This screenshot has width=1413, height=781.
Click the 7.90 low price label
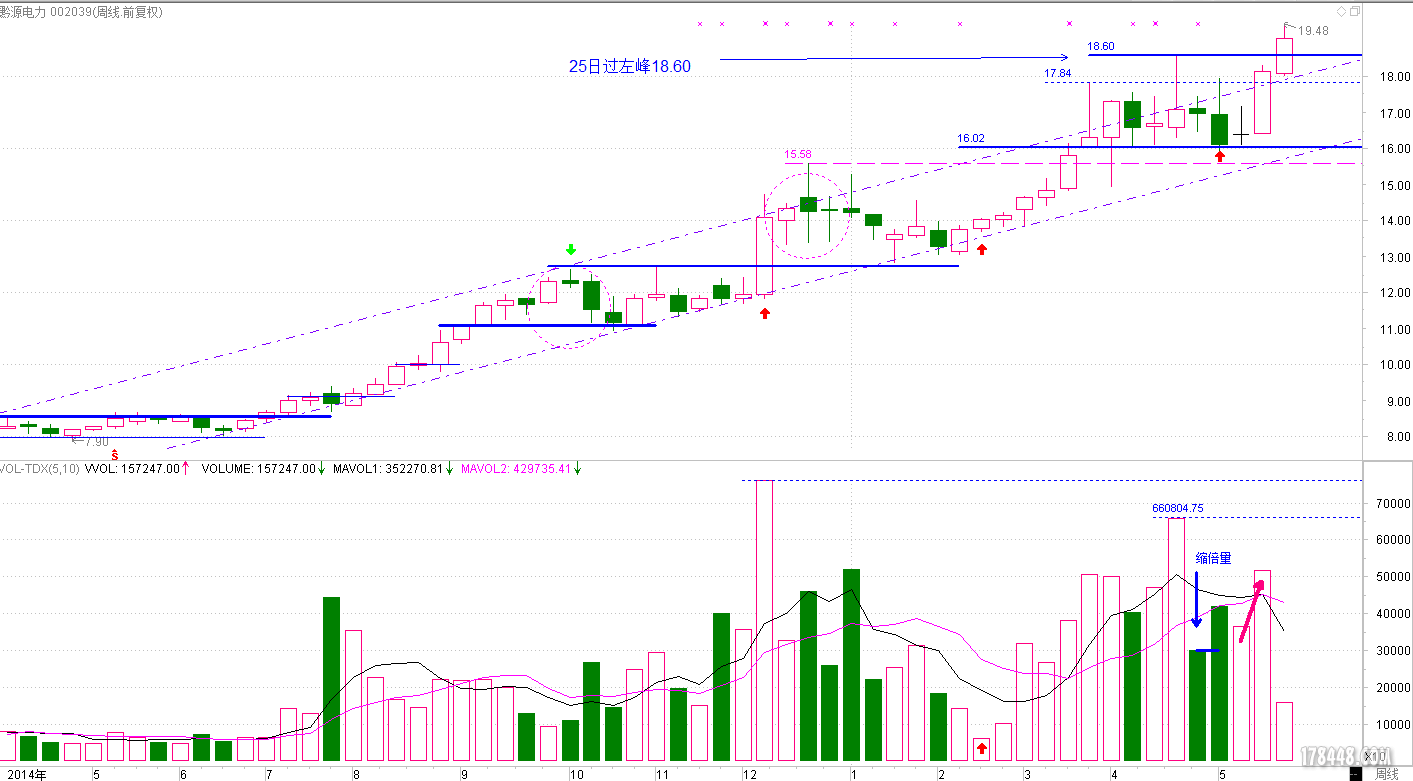click(x=97, y=441)
